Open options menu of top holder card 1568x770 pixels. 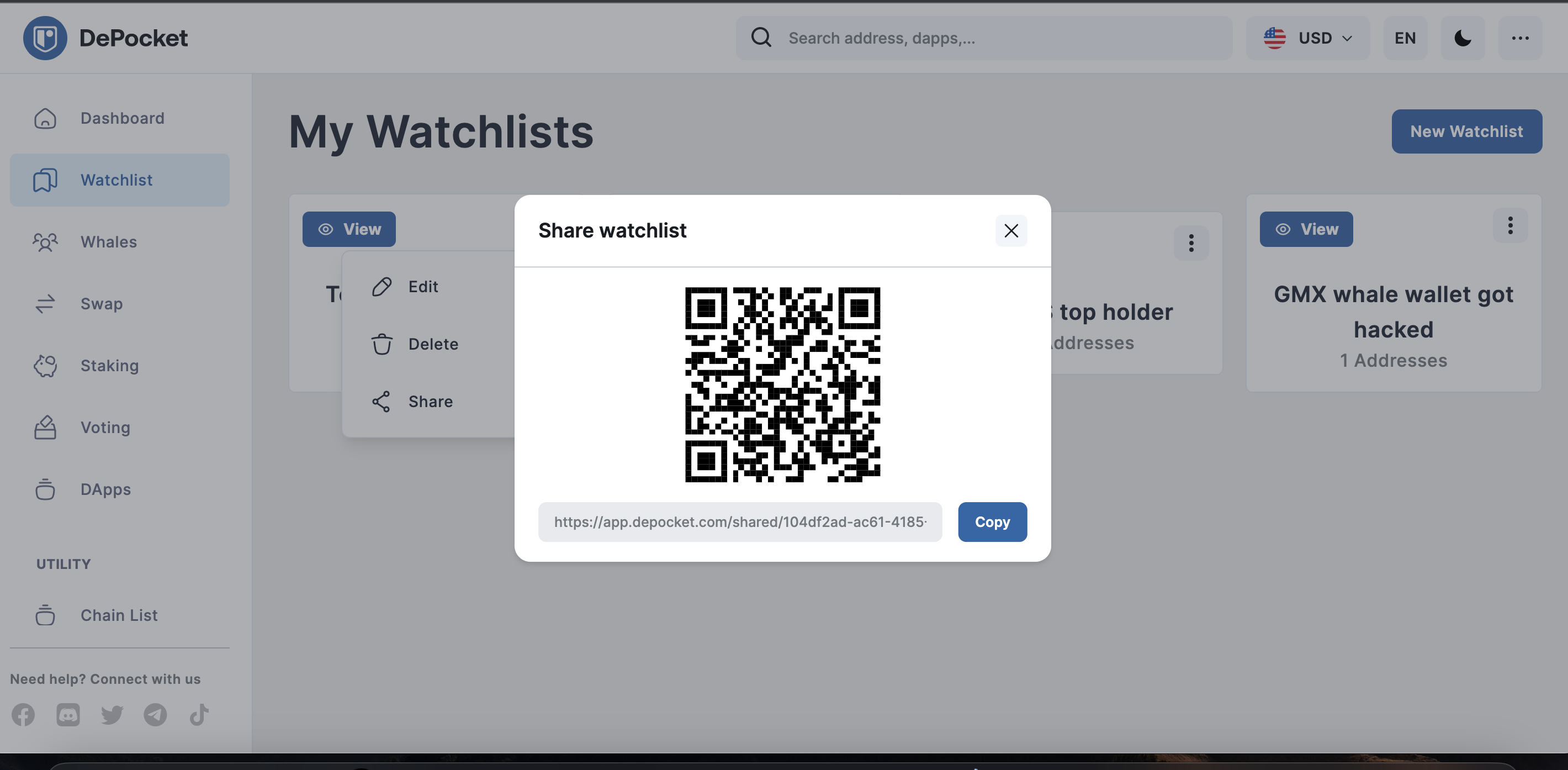pos(1191,243)
